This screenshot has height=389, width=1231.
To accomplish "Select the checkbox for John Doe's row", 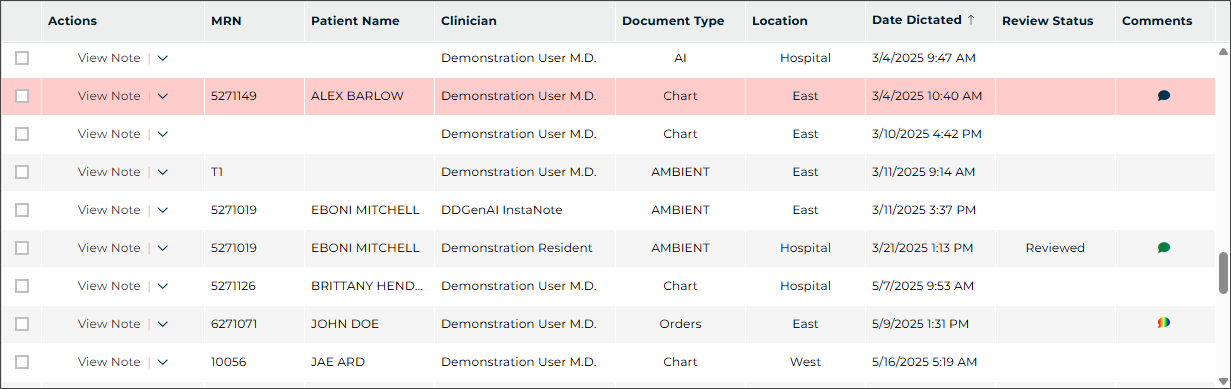I will tap(22, 324).
